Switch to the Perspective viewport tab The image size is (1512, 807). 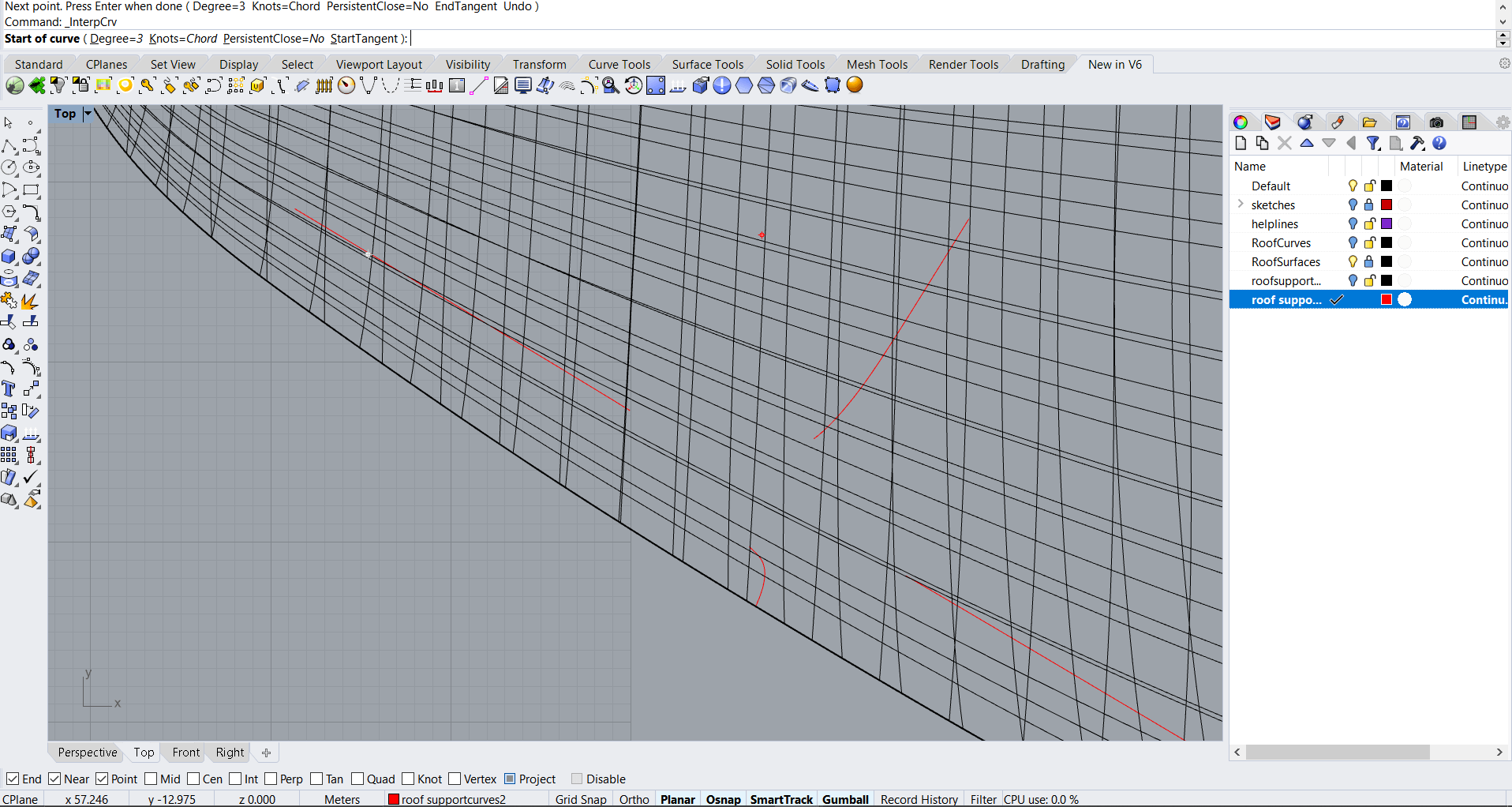coord(88,752)
